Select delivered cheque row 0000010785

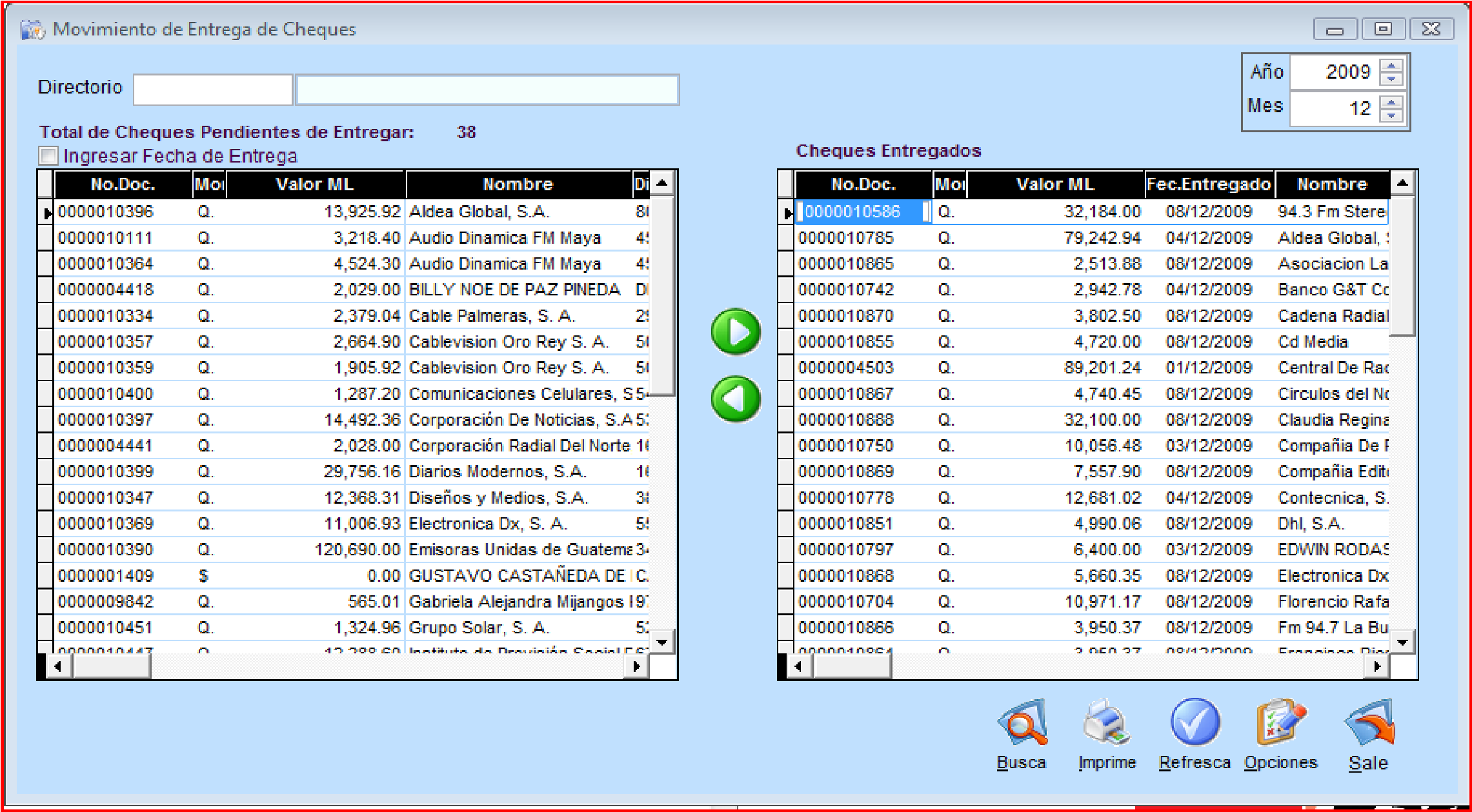(845, 238)
